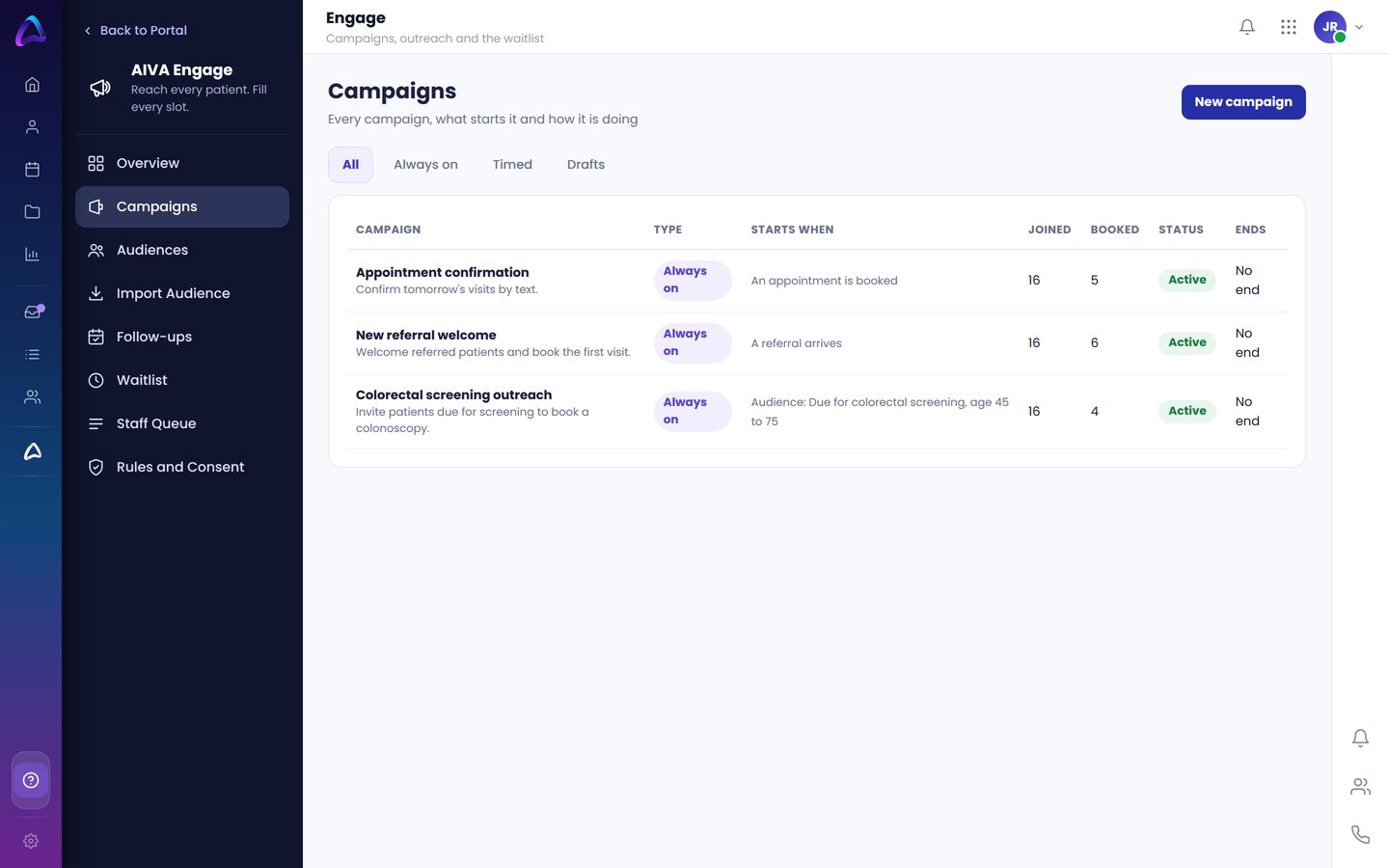Go back to Portal
Screen dimensions: 1389x868
click(135, 30)
